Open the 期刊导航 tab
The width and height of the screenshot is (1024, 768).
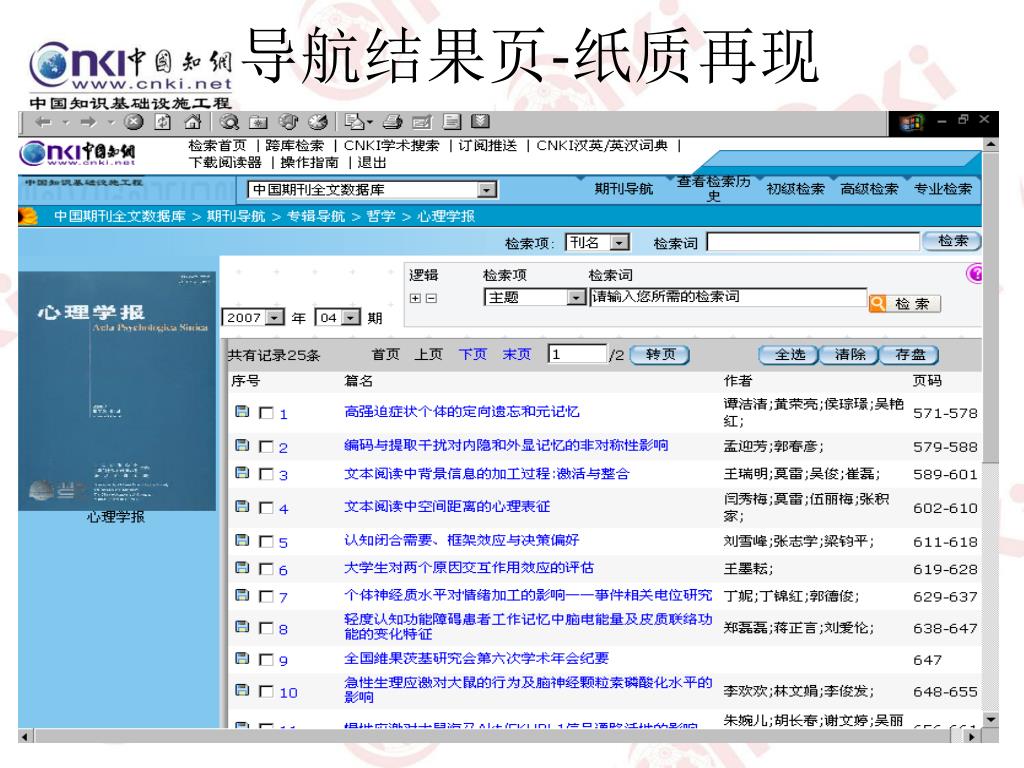[x=623, y=189]
